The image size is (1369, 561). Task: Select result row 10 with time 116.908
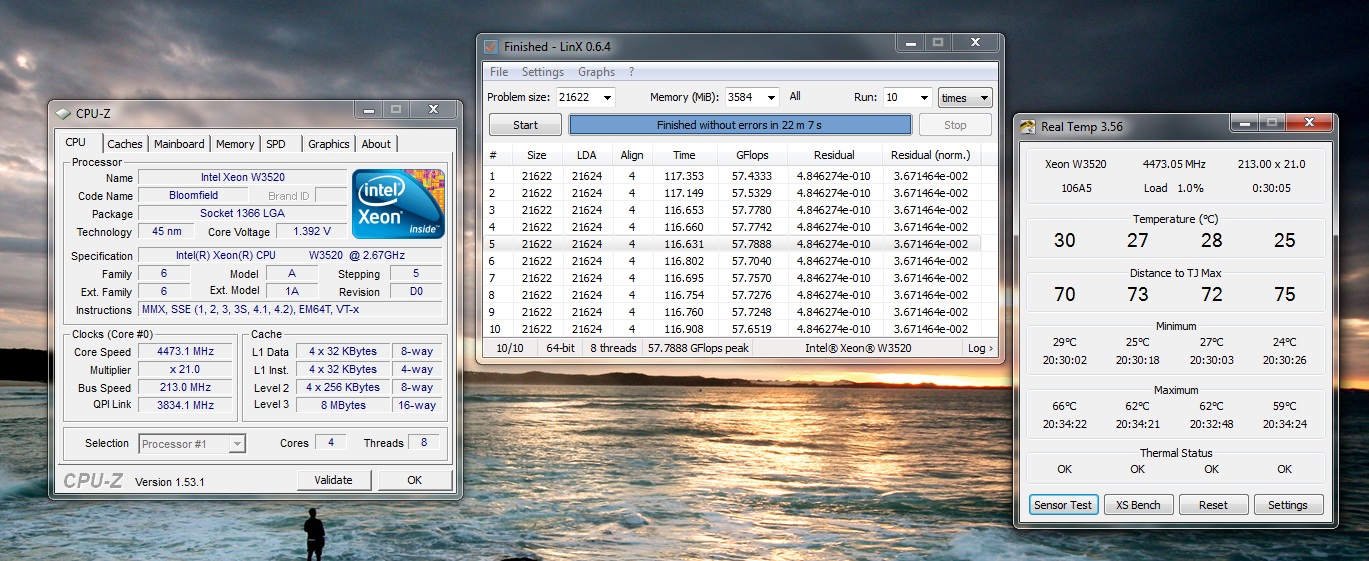(x=732, y=329)
